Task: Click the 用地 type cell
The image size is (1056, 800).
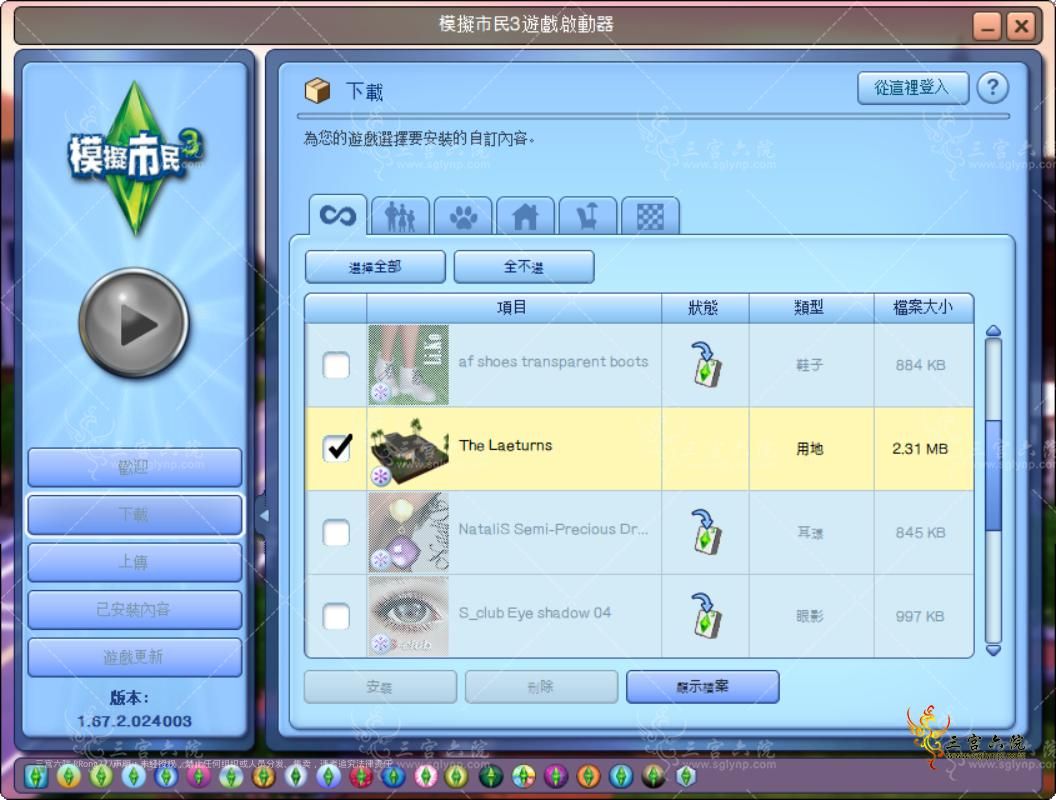Action: [810, 448]
